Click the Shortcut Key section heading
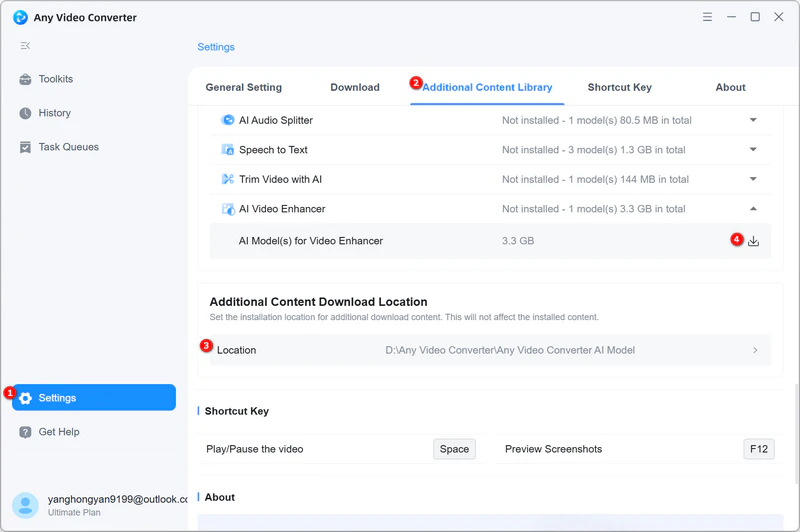This screenshot has width=800, height=532. coord(237,411)
